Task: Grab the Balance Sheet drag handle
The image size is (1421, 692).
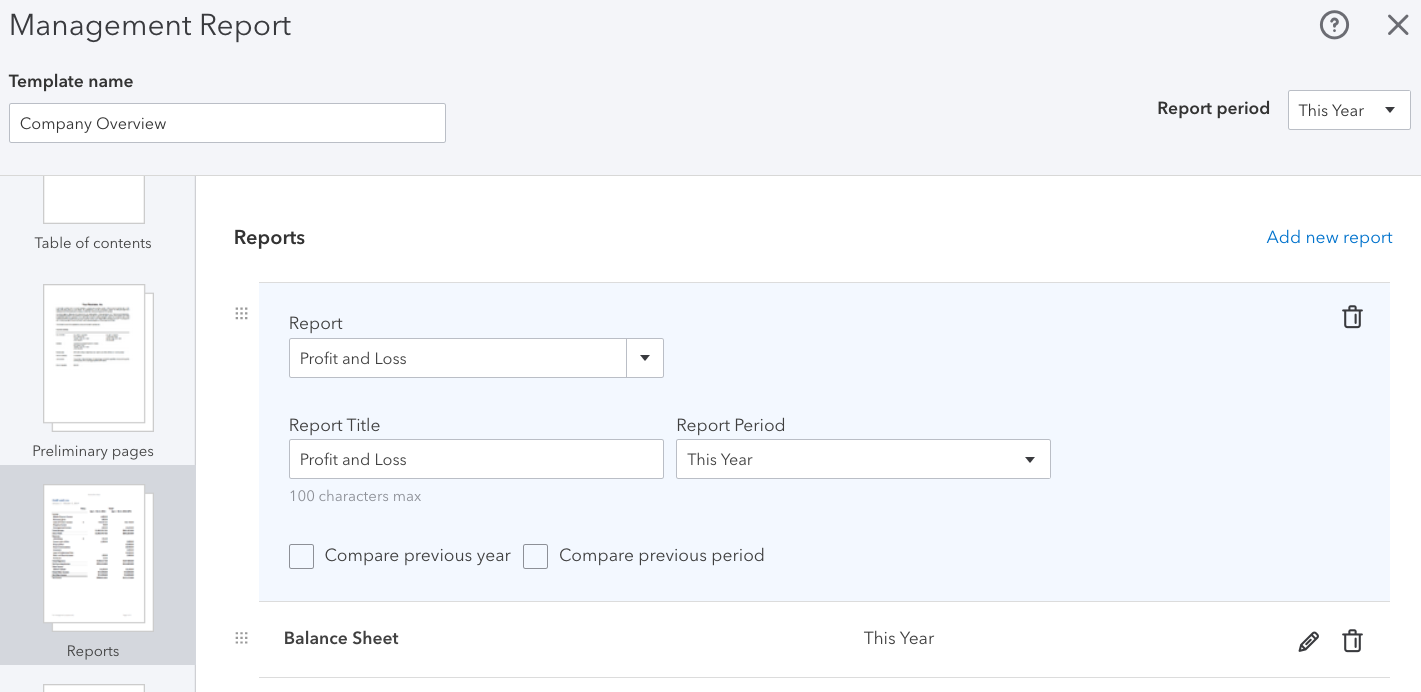Action: click(x=241, y=638)
